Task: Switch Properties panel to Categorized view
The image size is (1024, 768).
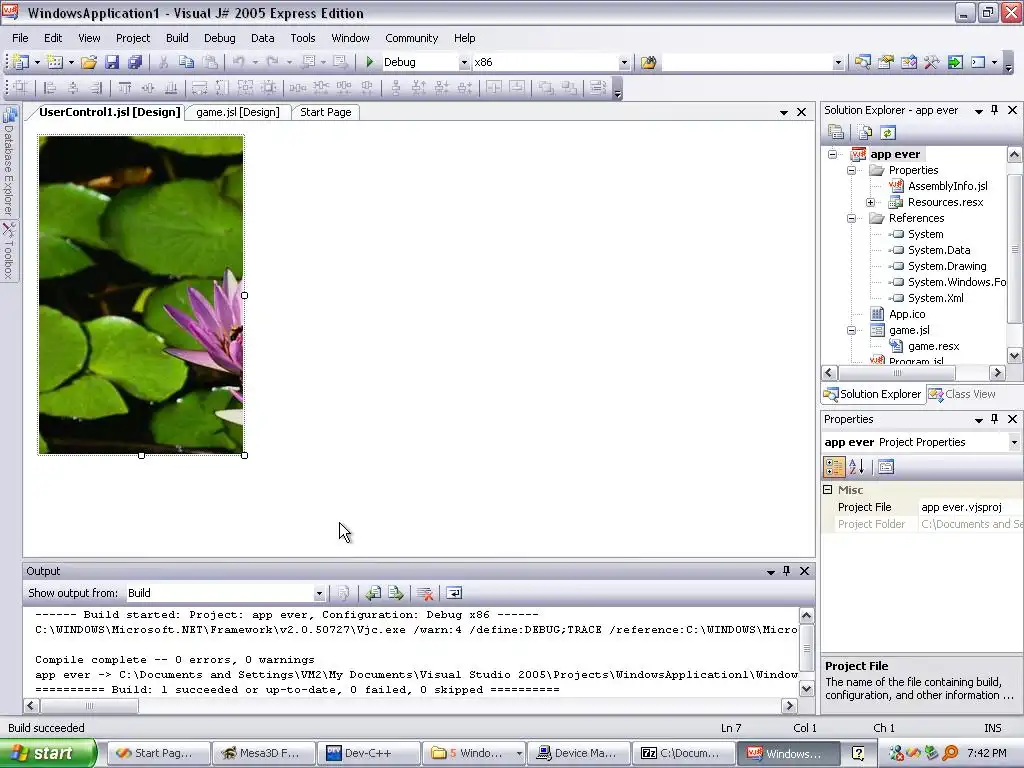Action: (834, 467)
